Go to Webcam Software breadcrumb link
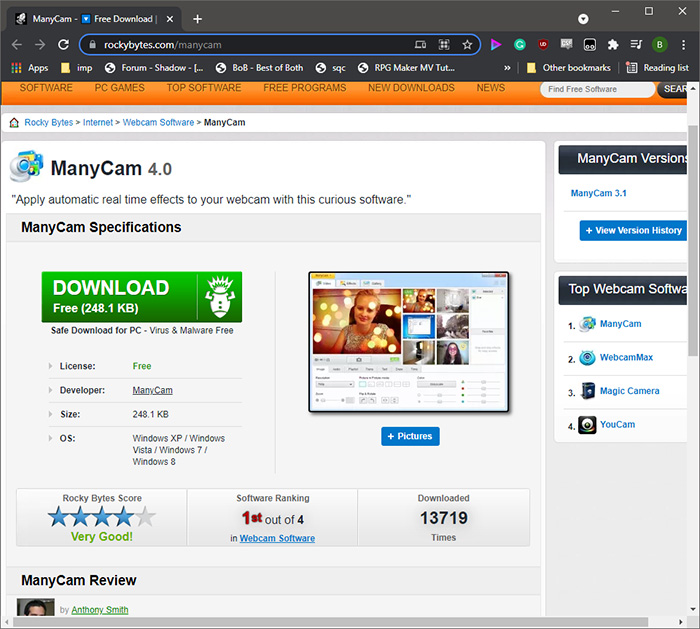Image resolution: width=700 pixels, height=629 pixels. click(158, 122)
